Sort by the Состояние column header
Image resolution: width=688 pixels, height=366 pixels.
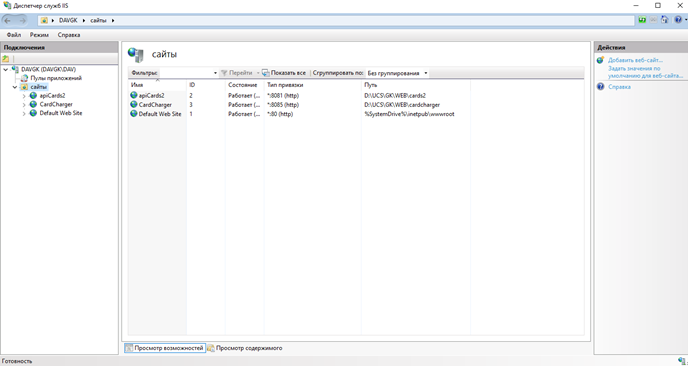(244, 85)
